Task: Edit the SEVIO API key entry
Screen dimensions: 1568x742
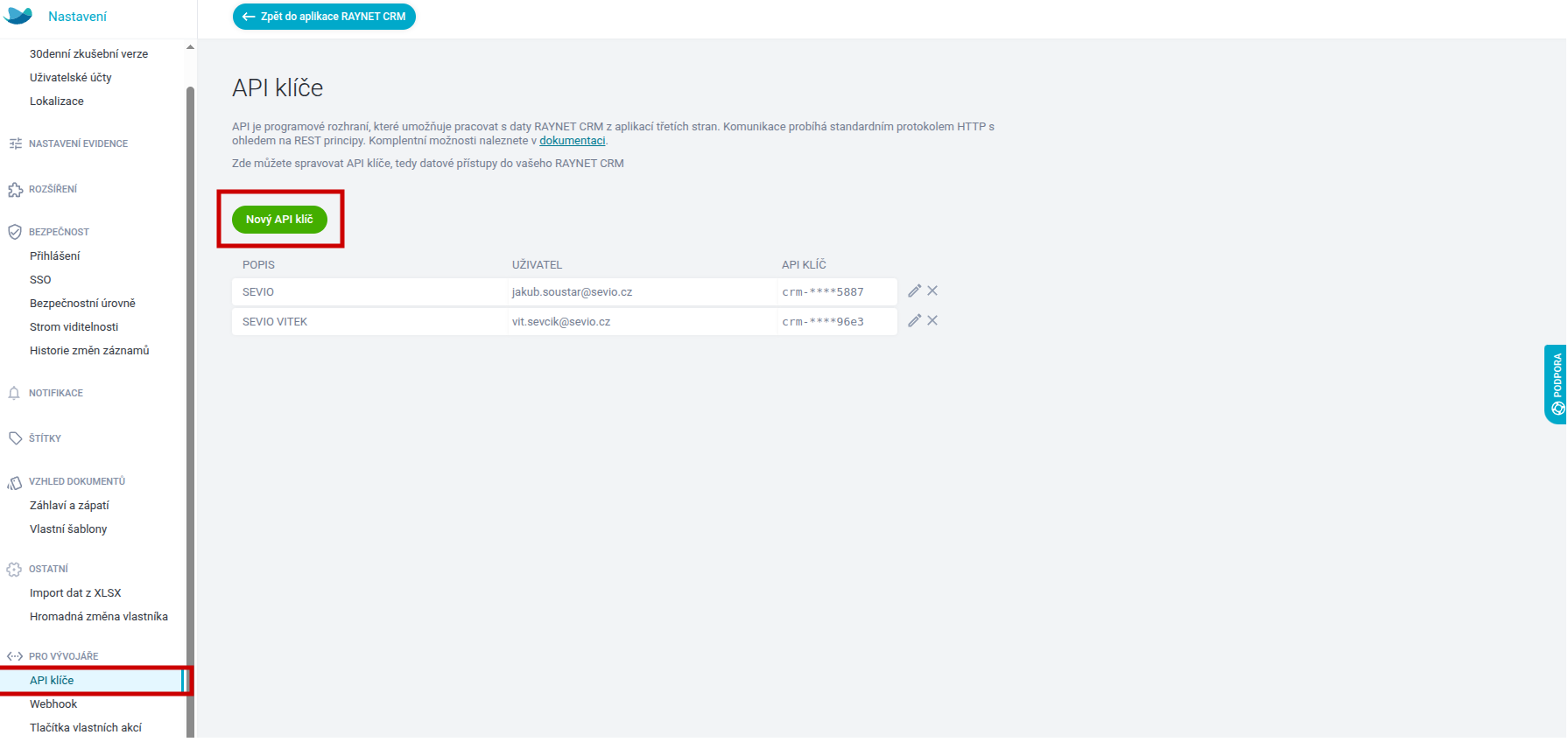Action: [914, 291]
